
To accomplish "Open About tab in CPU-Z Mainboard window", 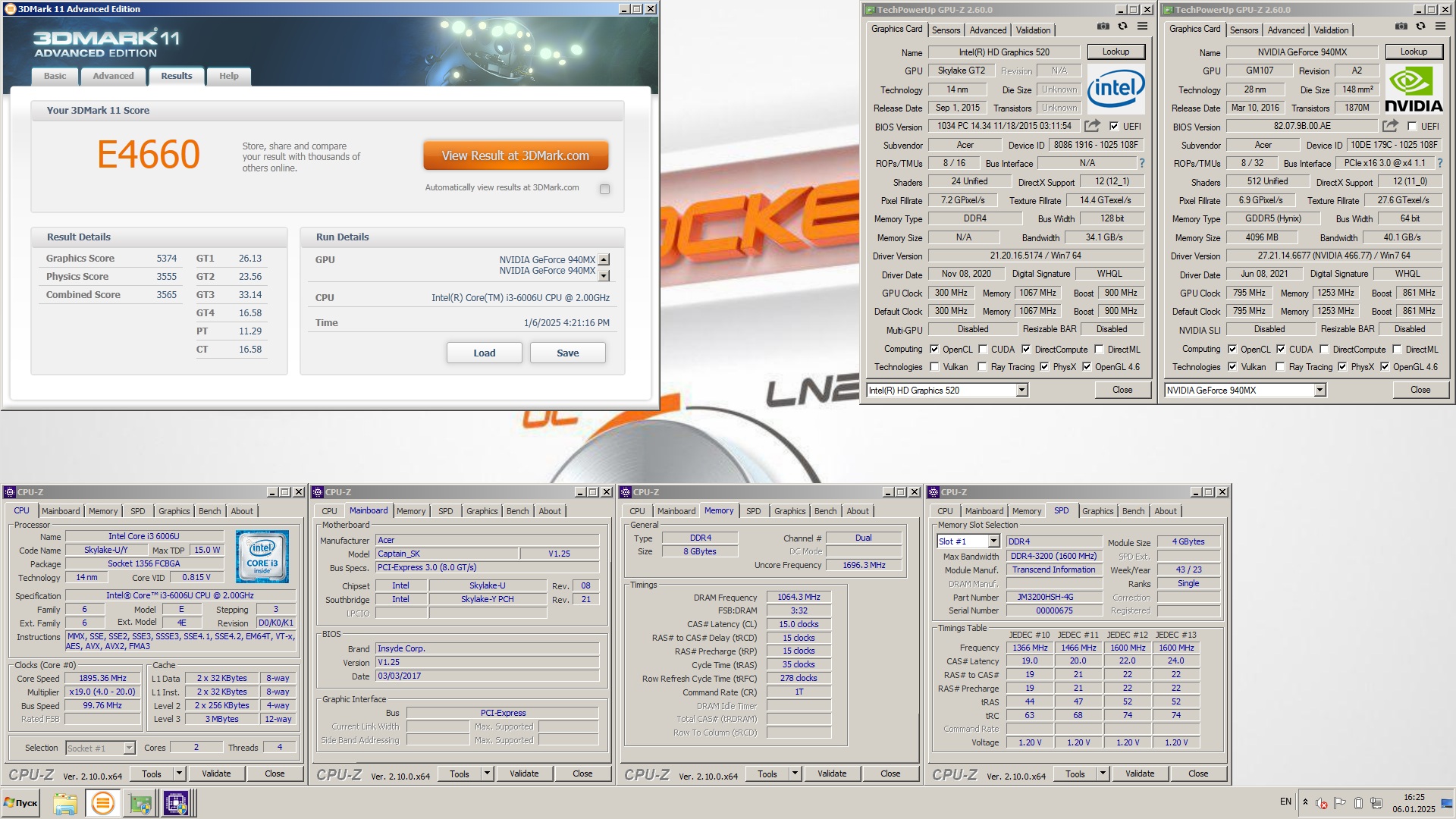I will (x=550, y=512).
